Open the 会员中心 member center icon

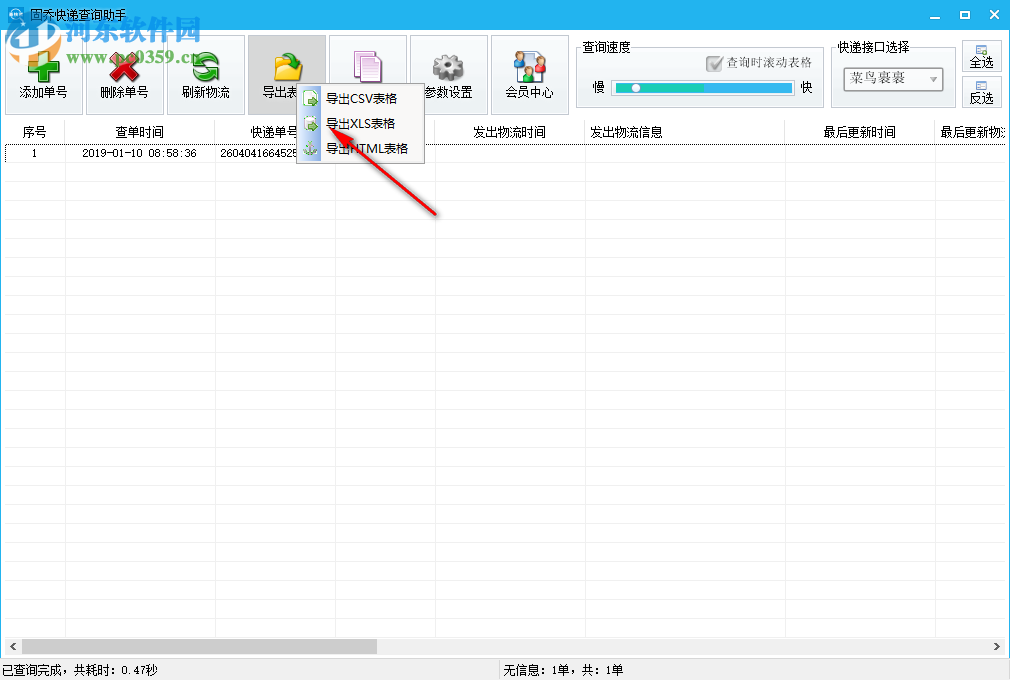[x=529, y=63]
